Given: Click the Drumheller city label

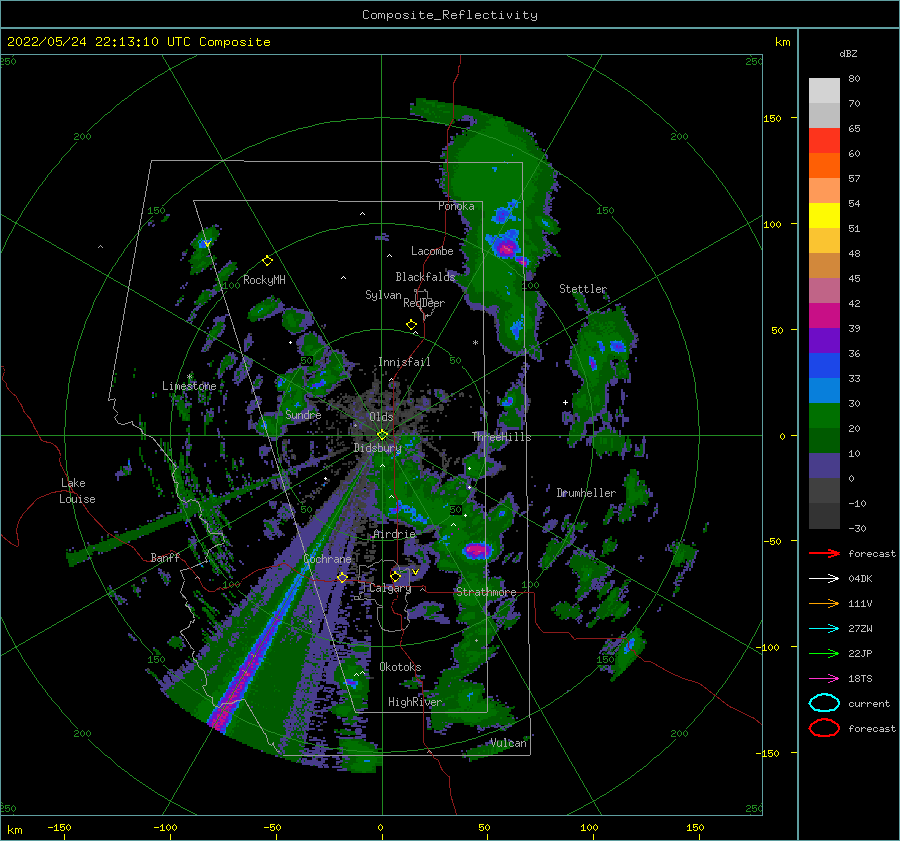Looking at the screenshot, I should coord(586,493).
